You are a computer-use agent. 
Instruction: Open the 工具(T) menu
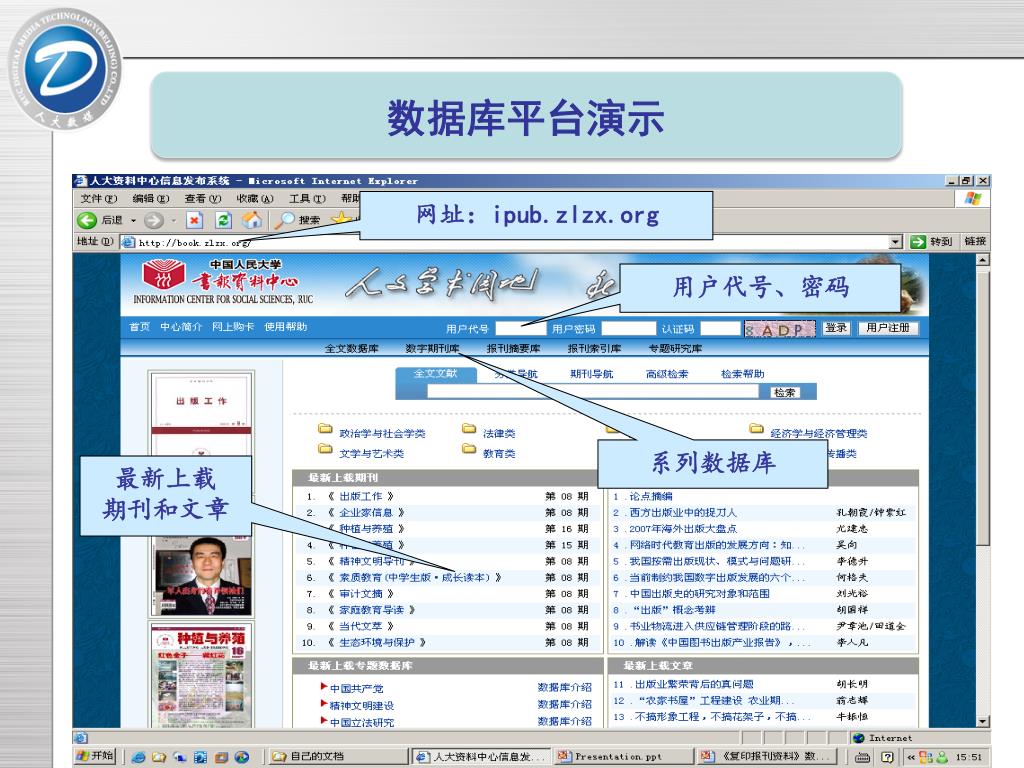pyautogui.click(x=308, y=199)
